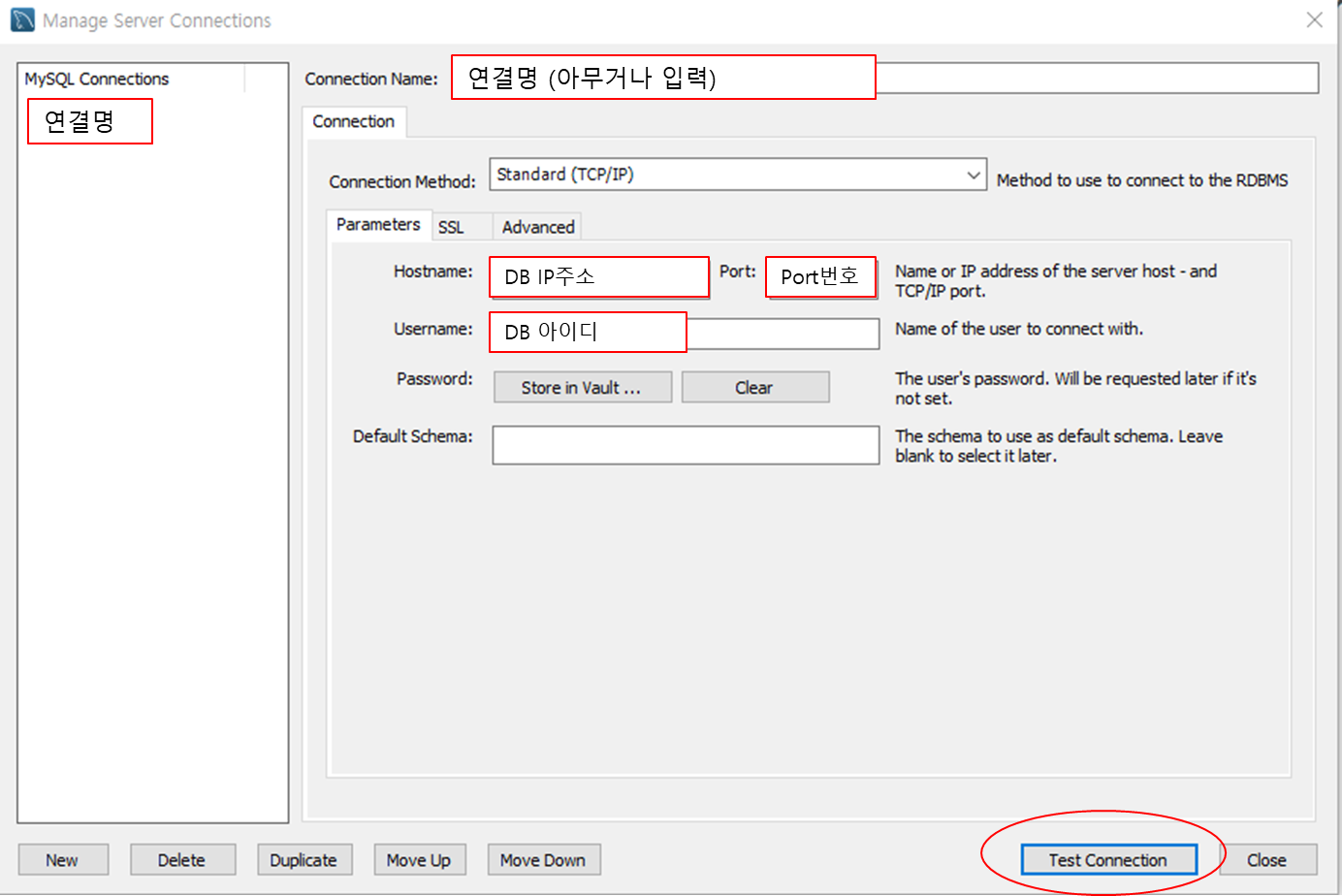Click the Close button at bottom
Screen dimensions: 1342x896
pos(1268,860)
